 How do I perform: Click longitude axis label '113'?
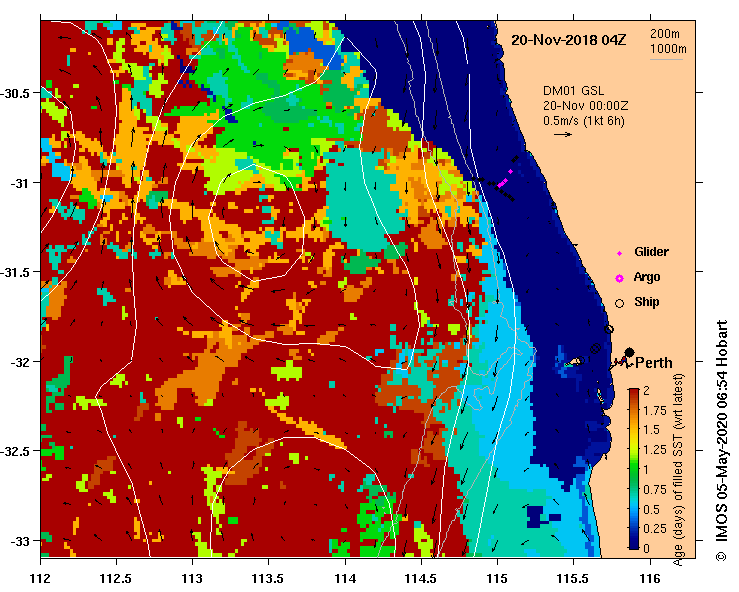[192, 578]
